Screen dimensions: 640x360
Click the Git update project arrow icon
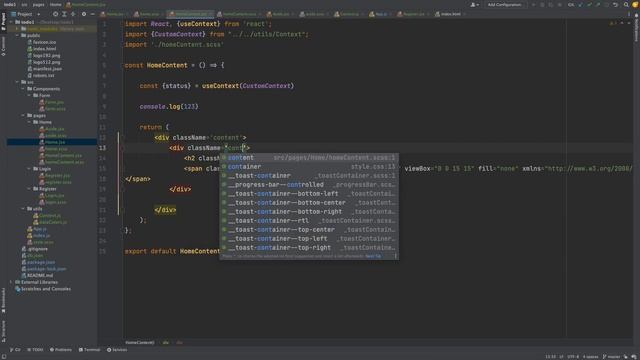coord(580,4)
